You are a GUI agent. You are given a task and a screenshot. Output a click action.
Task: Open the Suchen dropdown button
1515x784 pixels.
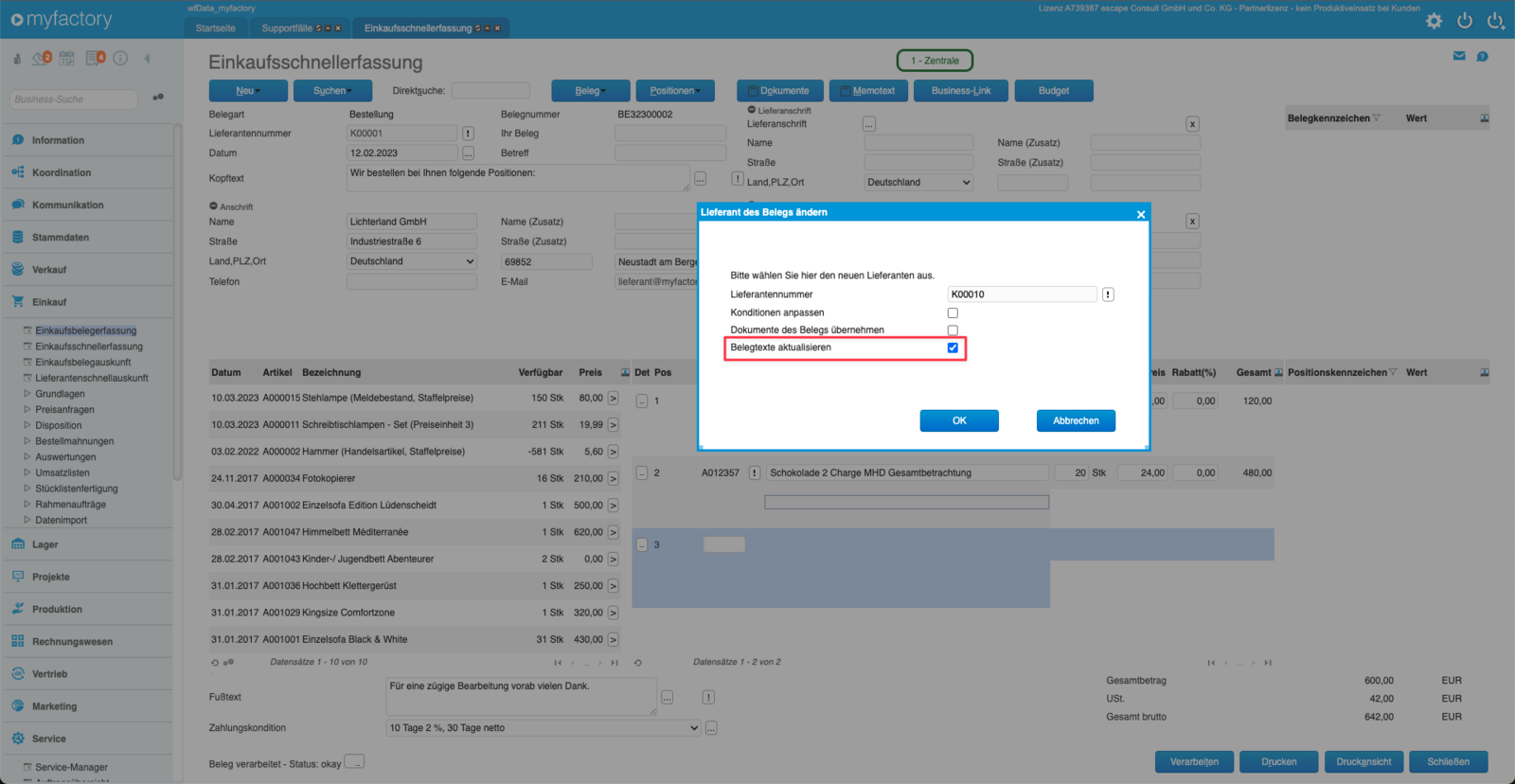point(332,91)
